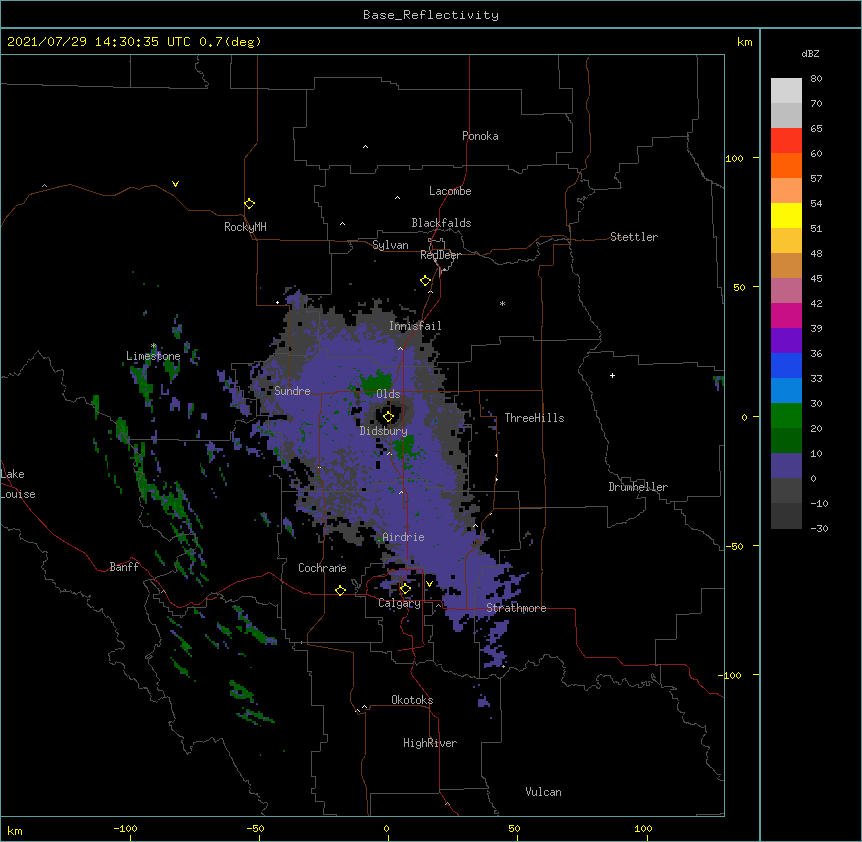Click the Cochrane town label
Image resolution: width=862 pixels, height=842 pixels.
coord(322,568)
